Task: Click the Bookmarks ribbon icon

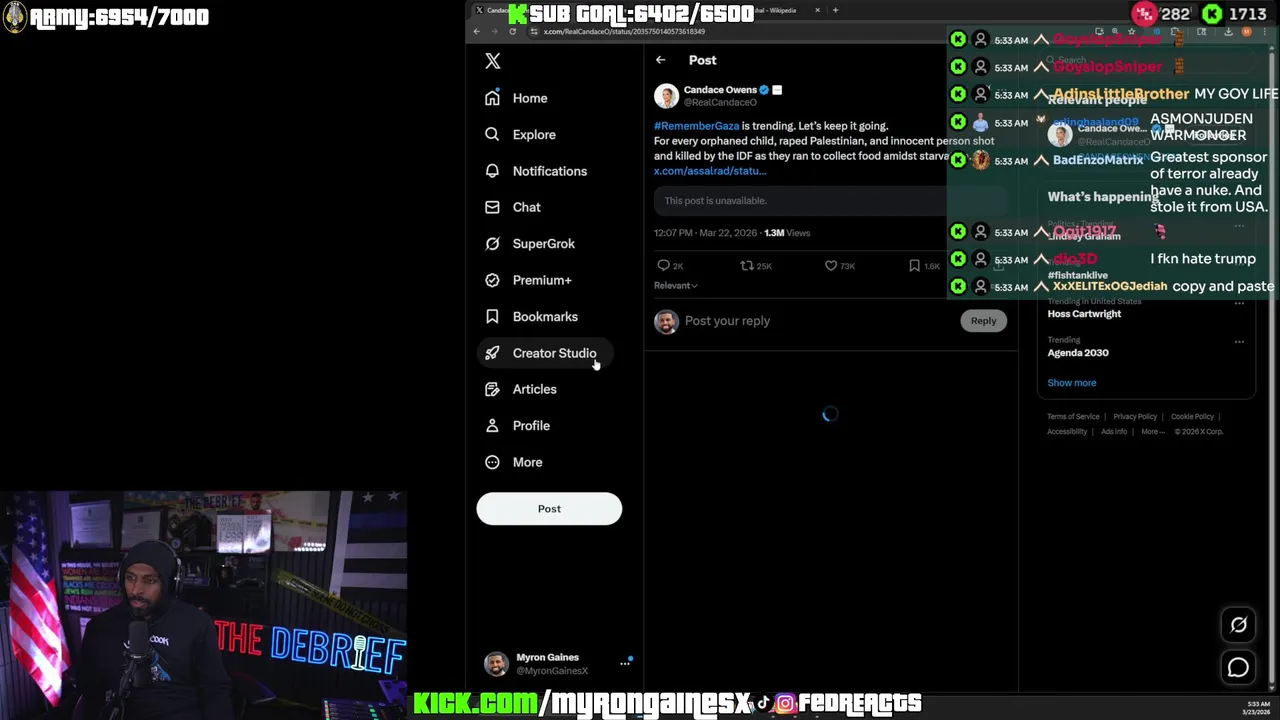Action: 492,316
